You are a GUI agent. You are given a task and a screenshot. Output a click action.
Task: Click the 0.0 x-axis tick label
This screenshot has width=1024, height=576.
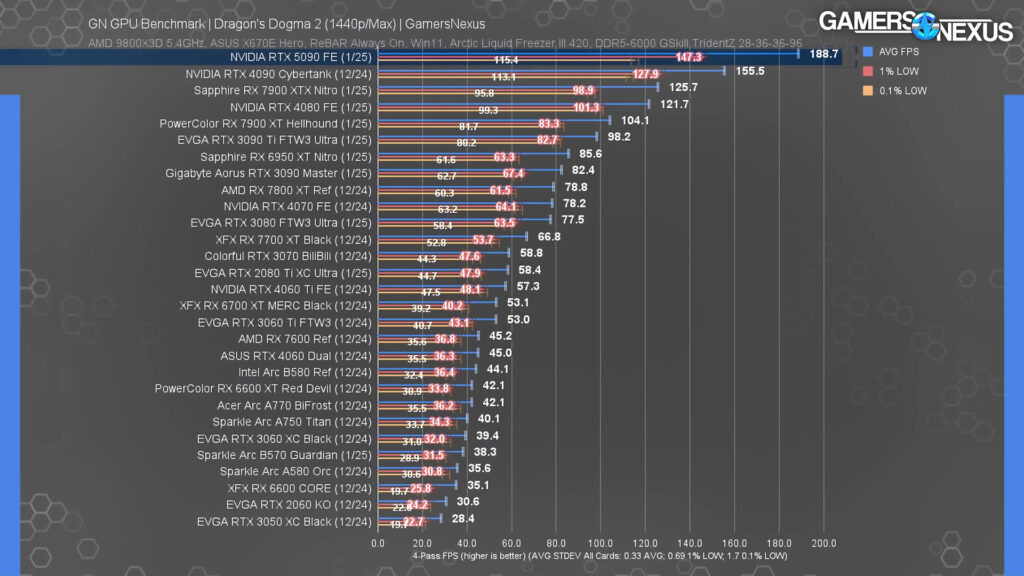pos(378,543)
